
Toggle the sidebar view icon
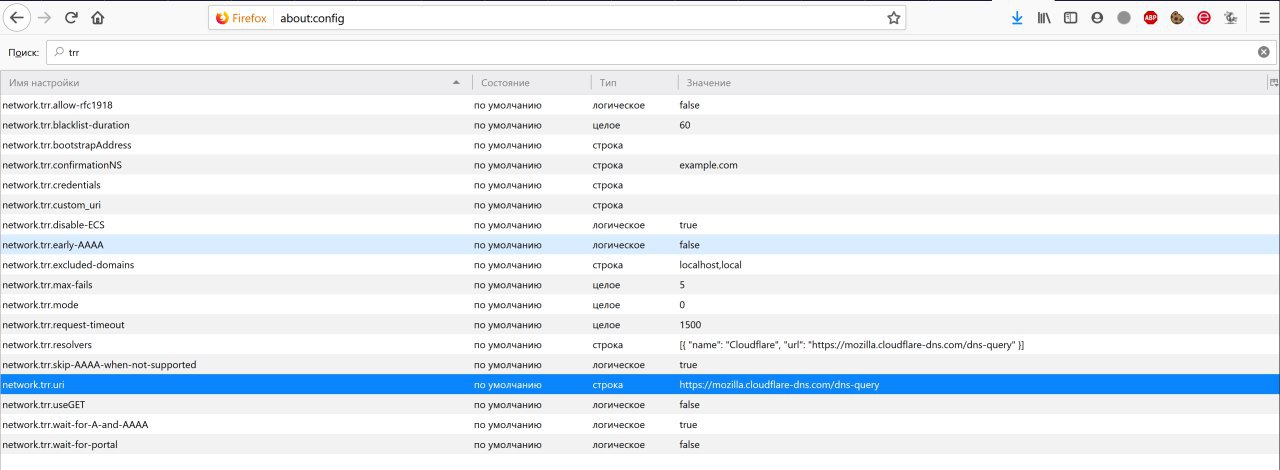coord(1071,18)
